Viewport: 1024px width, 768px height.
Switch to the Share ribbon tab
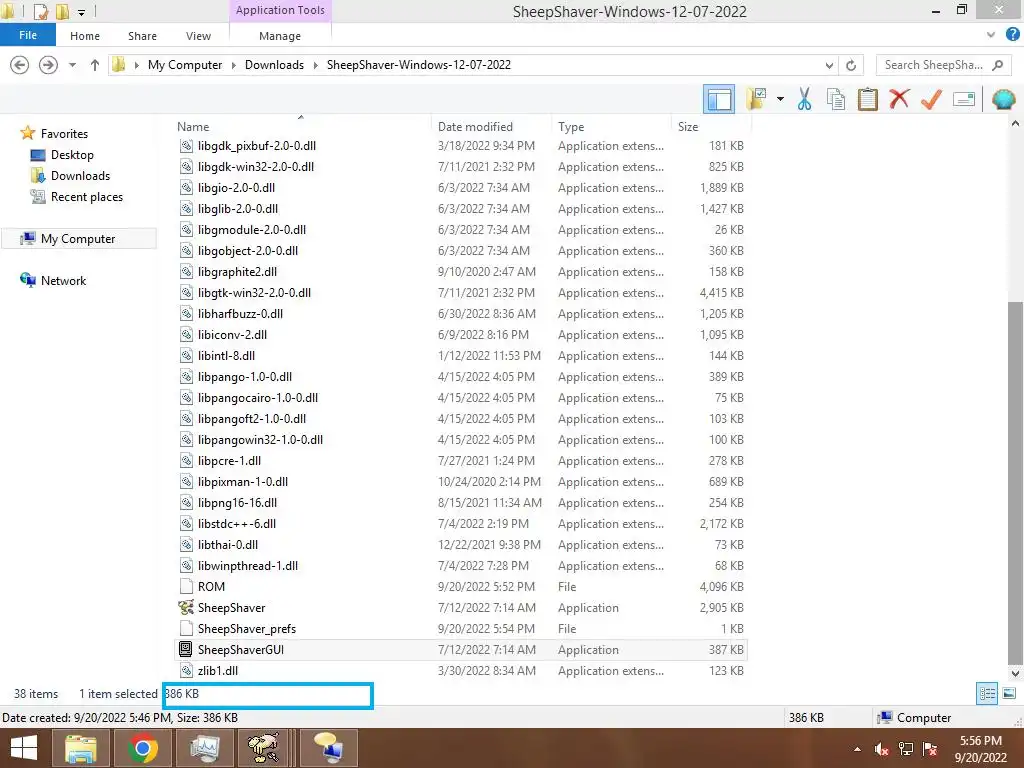click(x=142, y=36)
